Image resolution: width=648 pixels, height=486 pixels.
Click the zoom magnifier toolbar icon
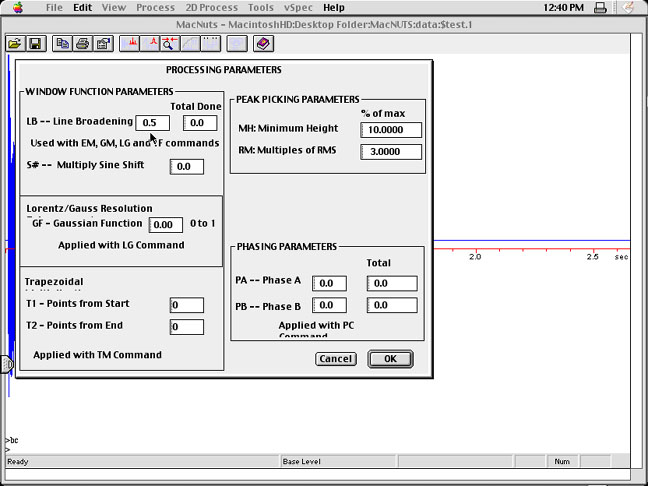[170, 44]
